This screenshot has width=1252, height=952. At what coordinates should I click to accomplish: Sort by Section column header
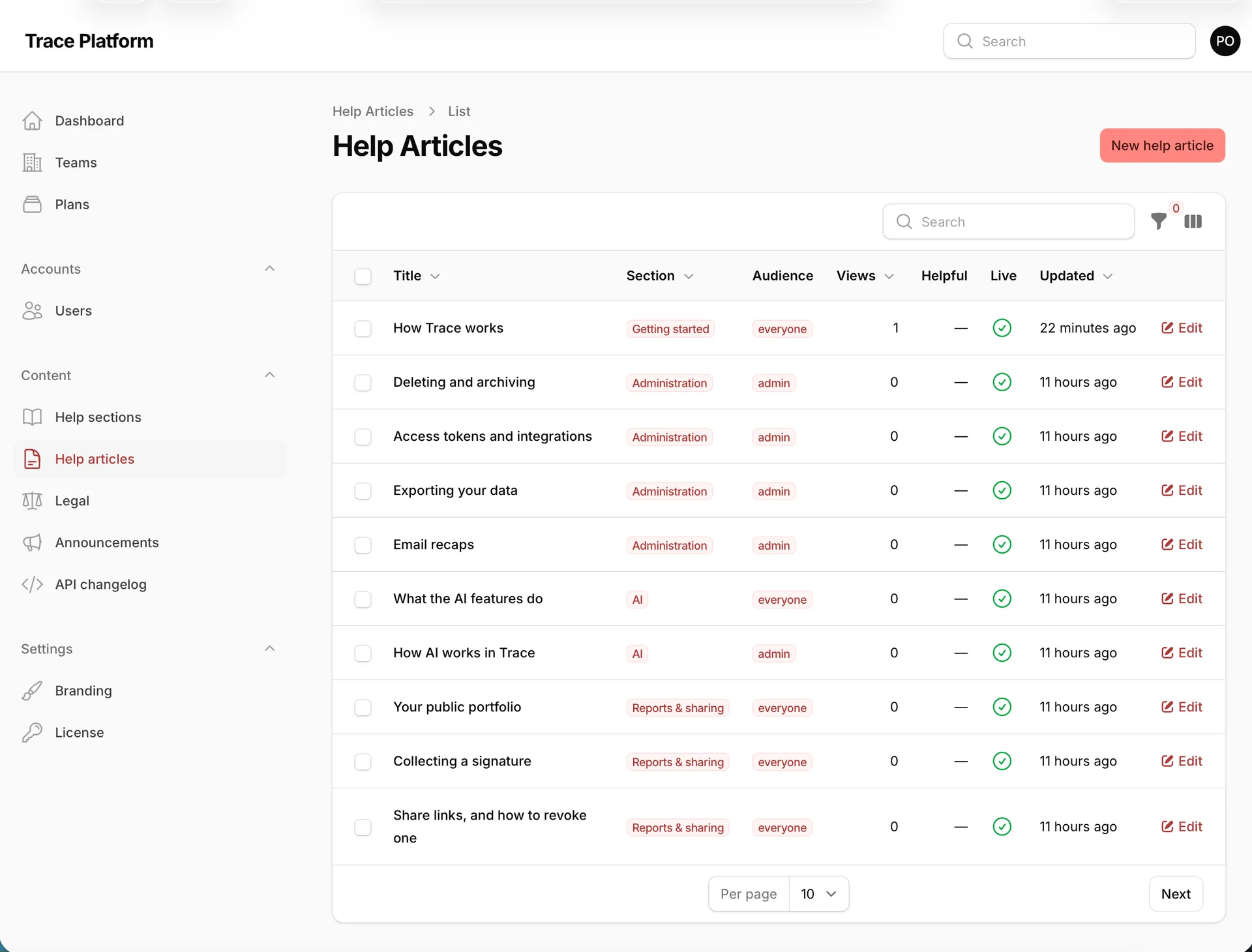pyautogui.click(x=660, y=276)
